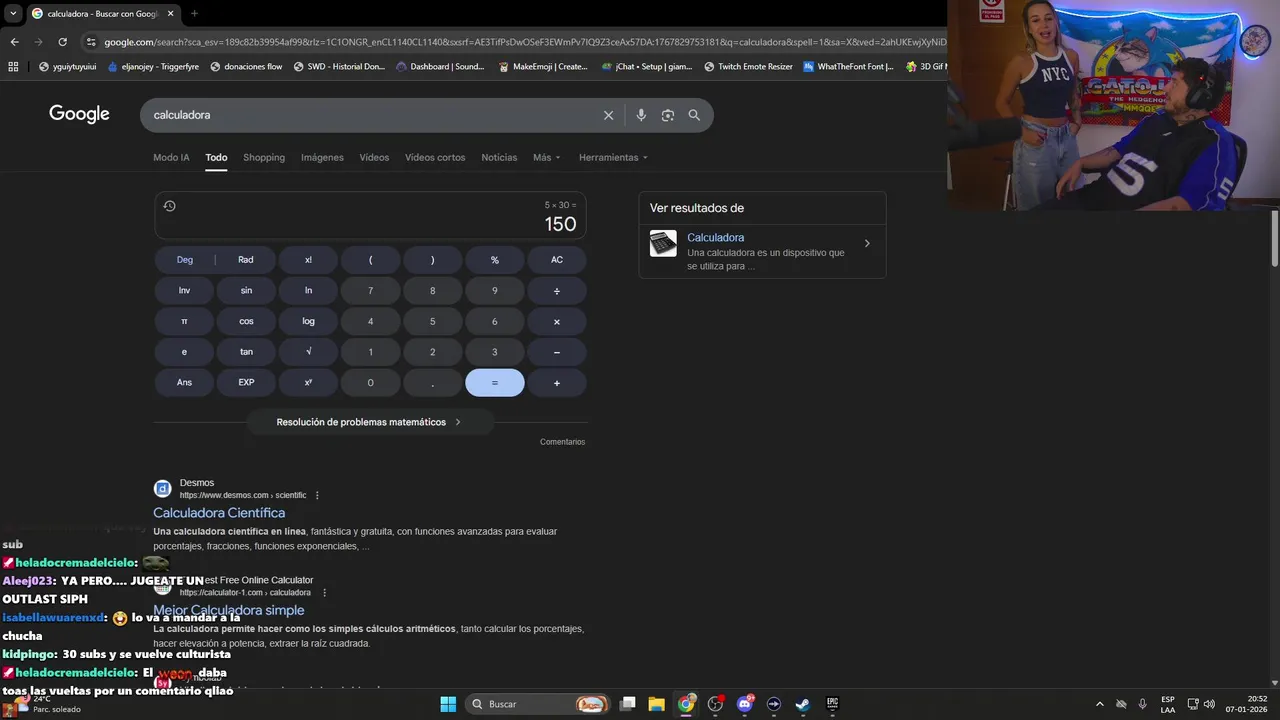Click the calculator percent key

494,260
